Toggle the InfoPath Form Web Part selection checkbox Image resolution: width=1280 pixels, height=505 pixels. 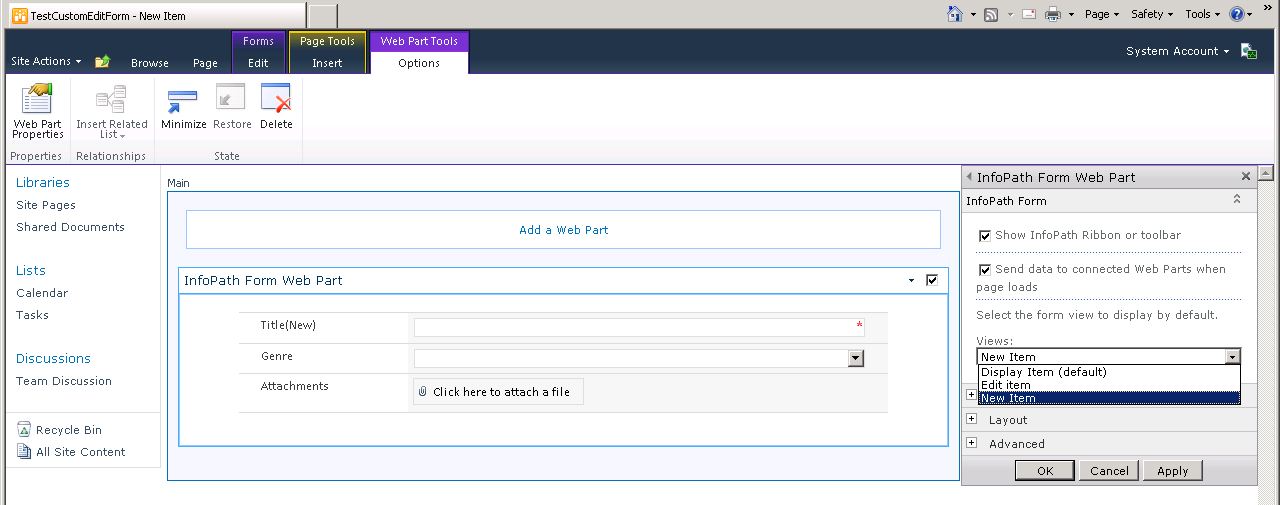(932, 280)
